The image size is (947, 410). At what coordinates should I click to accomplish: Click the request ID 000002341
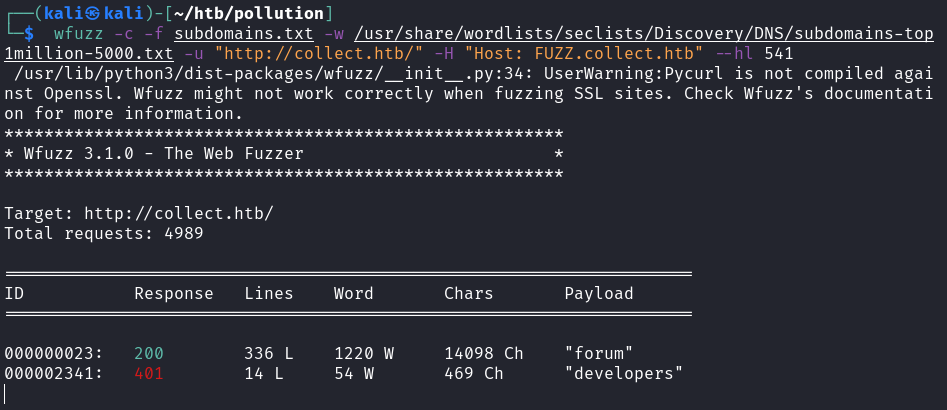(49, 373)
